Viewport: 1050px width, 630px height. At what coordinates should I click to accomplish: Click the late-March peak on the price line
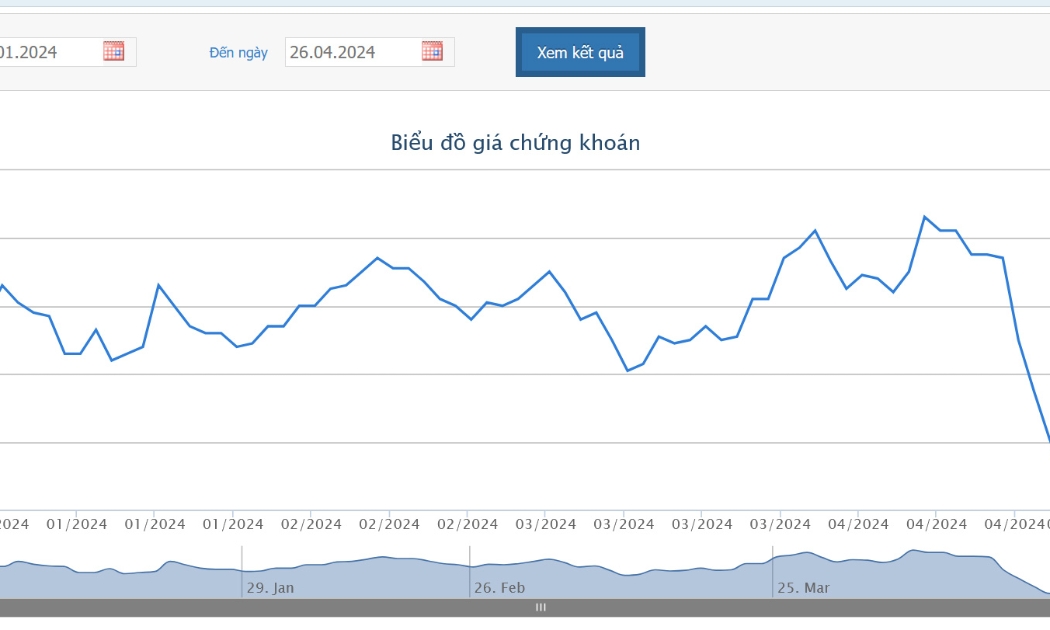[815, 231]
